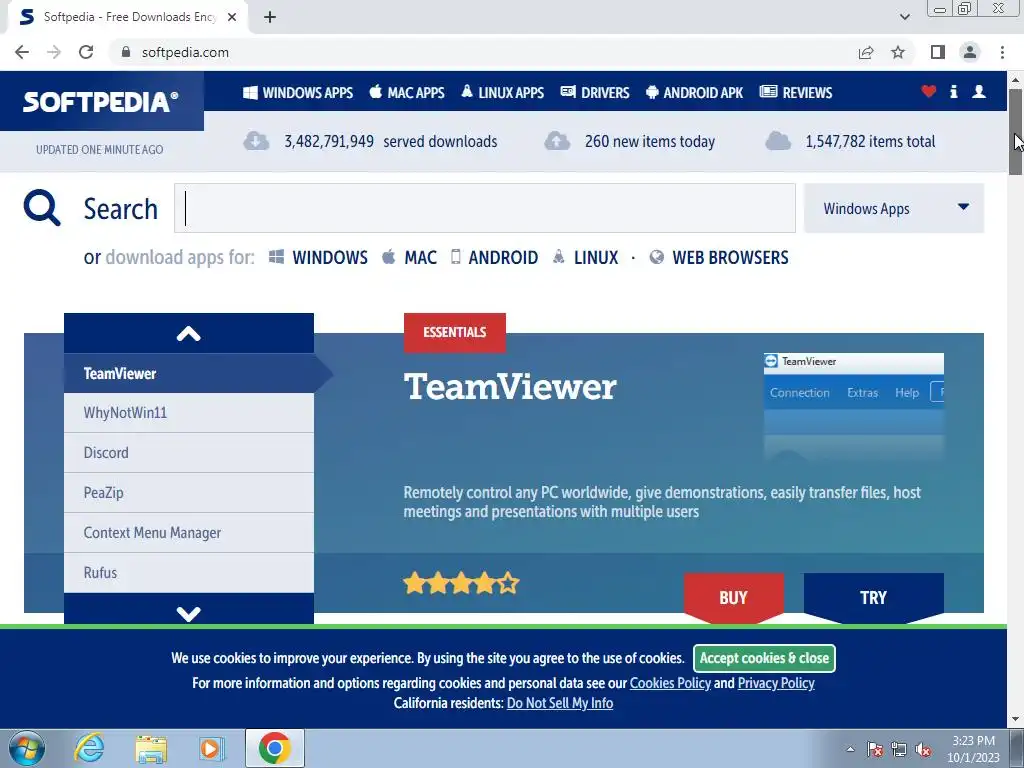Bookmark page with star icon
The height and width of the screenshot is (768, 1024).
click(x=898, y=52)
